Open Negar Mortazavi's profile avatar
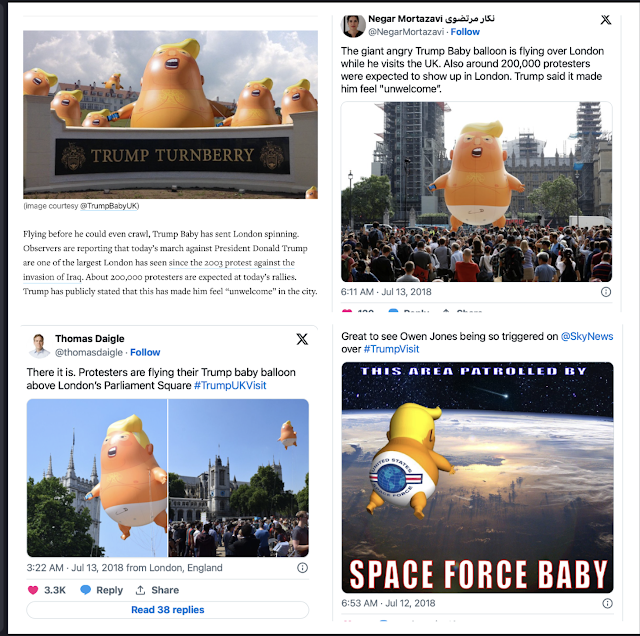Viewport: 640px width, 636px height. point(353,26)
